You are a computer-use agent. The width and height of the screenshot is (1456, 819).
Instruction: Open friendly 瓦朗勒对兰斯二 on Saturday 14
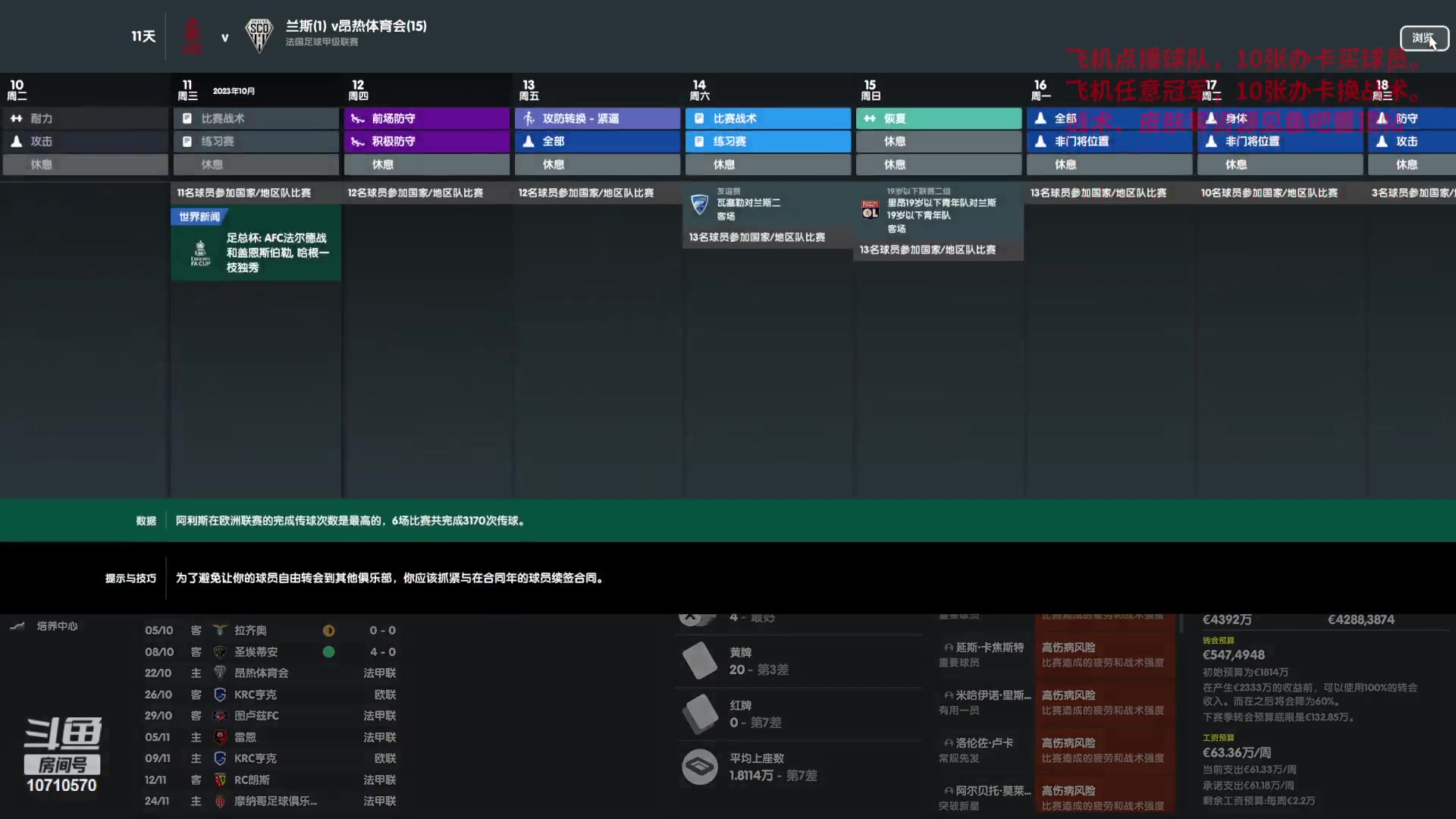click(x=767, y=205)
